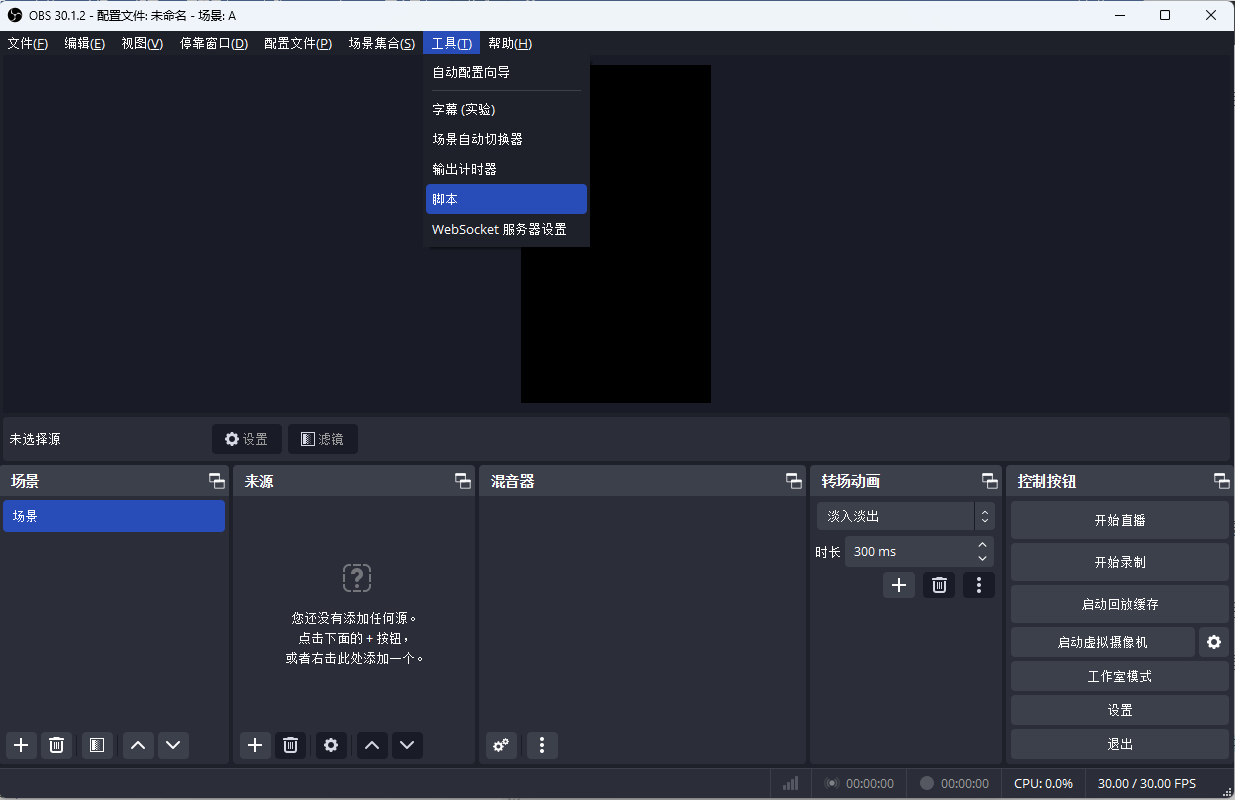
Task: Open scene filters via the filter icon
Action: (97, 745)
